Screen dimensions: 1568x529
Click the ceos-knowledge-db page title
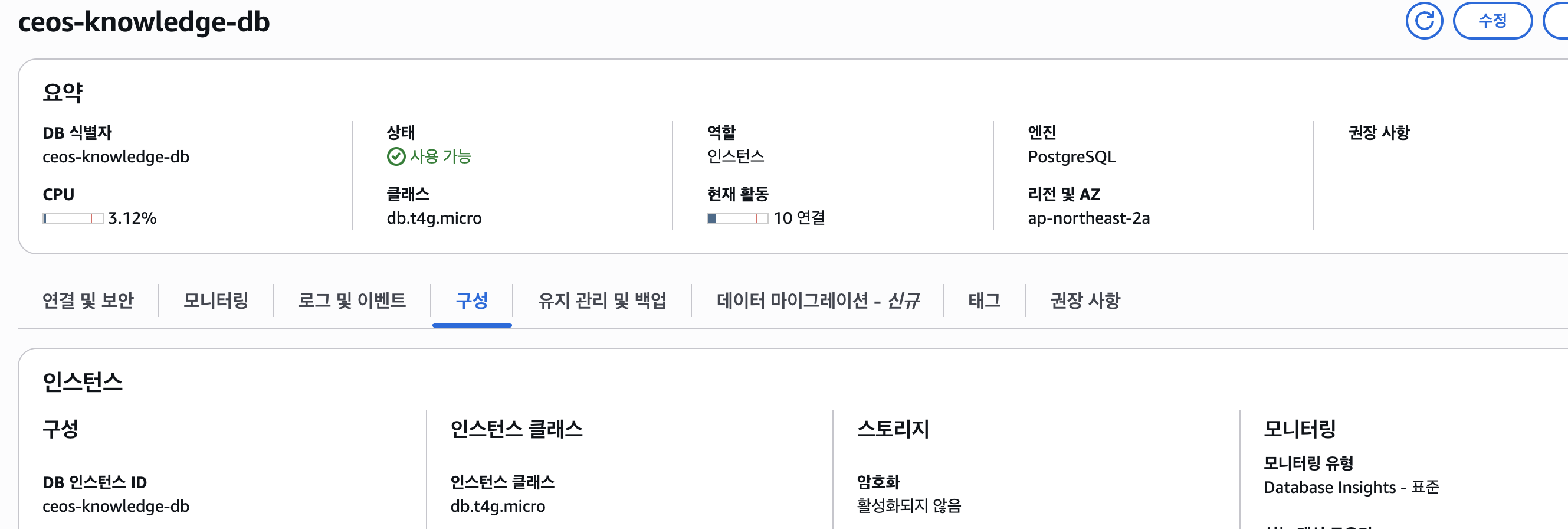pos(144,22)
